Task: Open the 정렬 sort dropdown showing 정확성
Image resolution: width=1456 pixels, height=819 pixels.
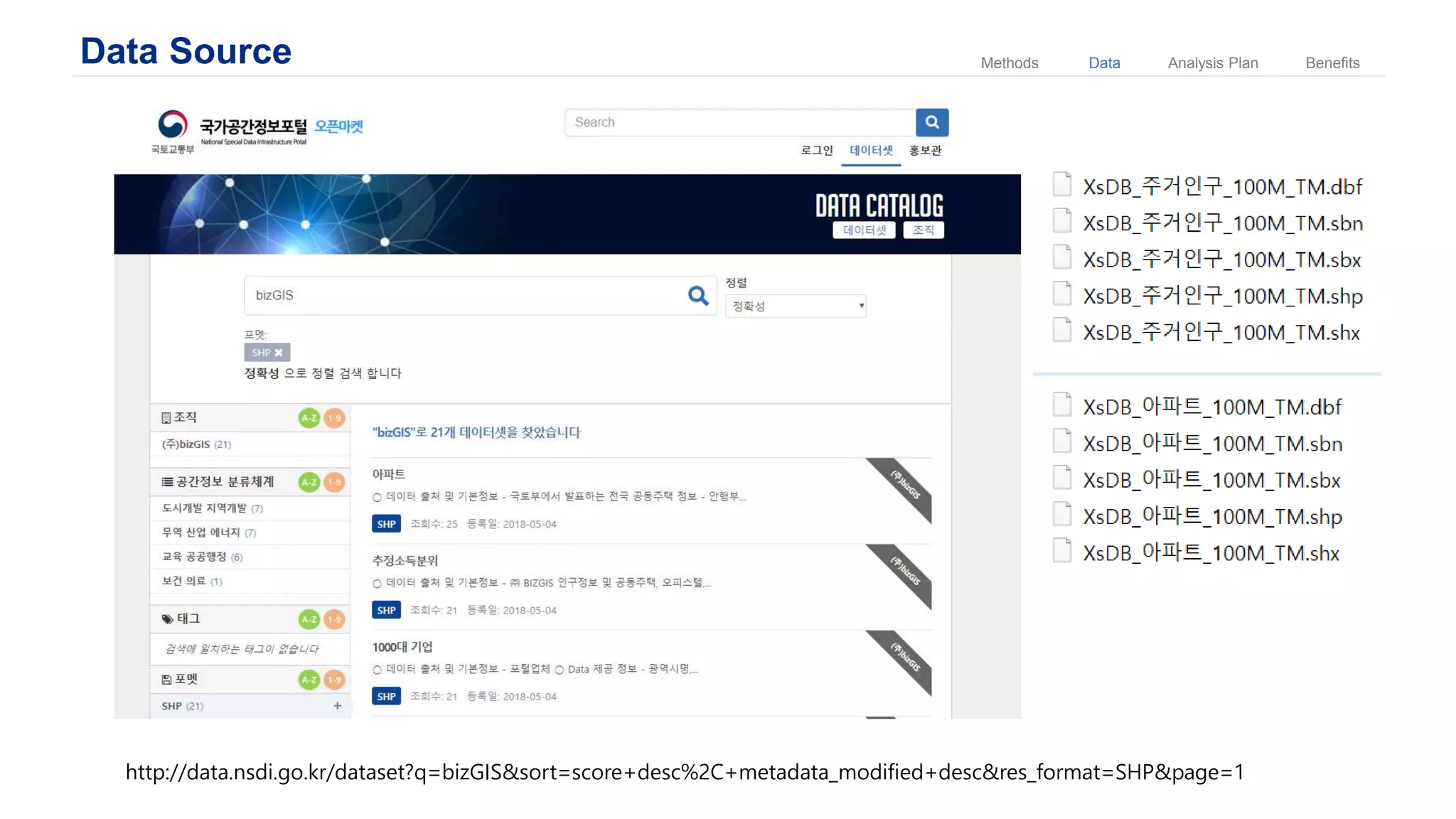Action: click(796, 306)
